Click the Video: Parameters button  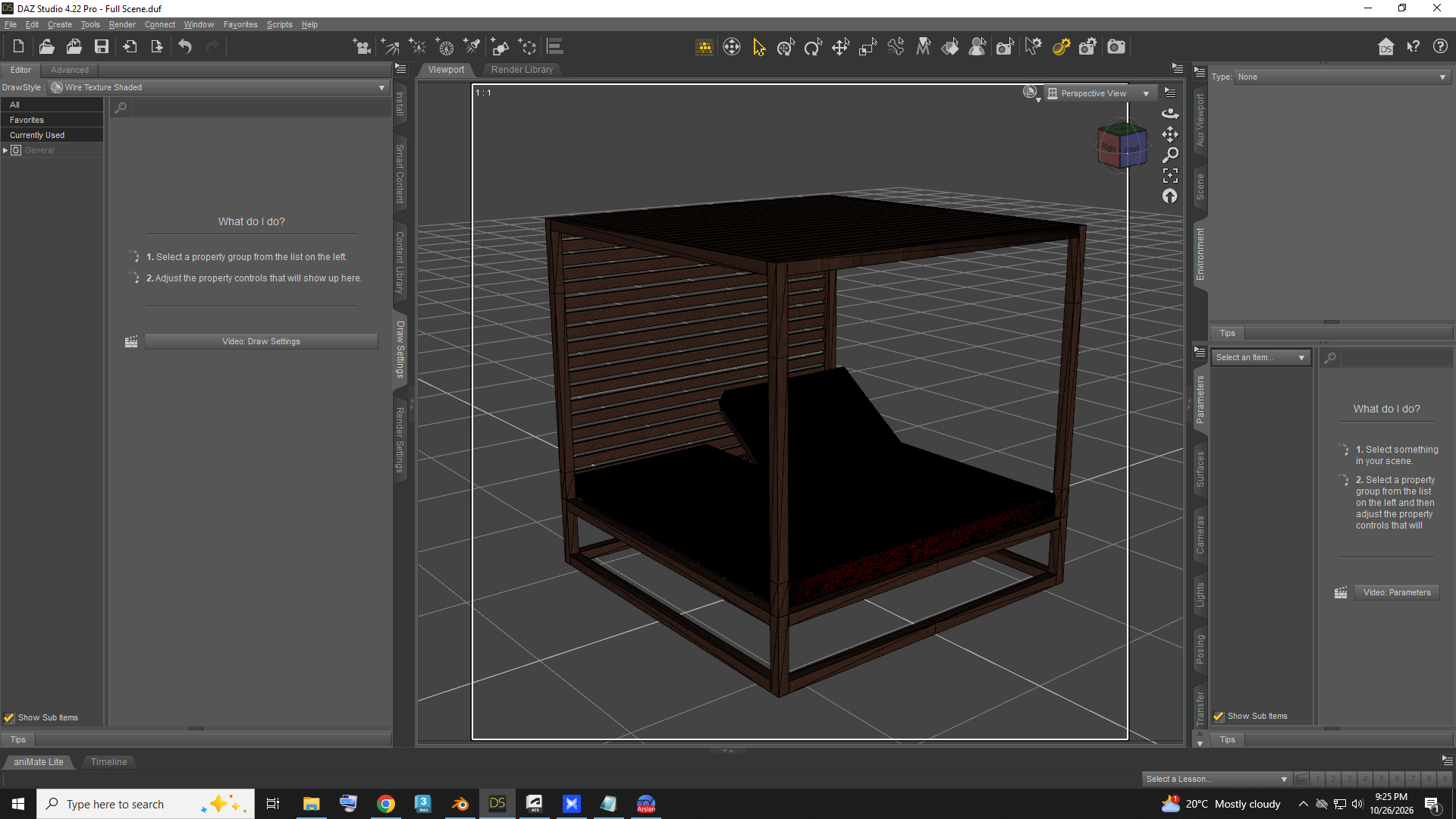point(1397,593)
